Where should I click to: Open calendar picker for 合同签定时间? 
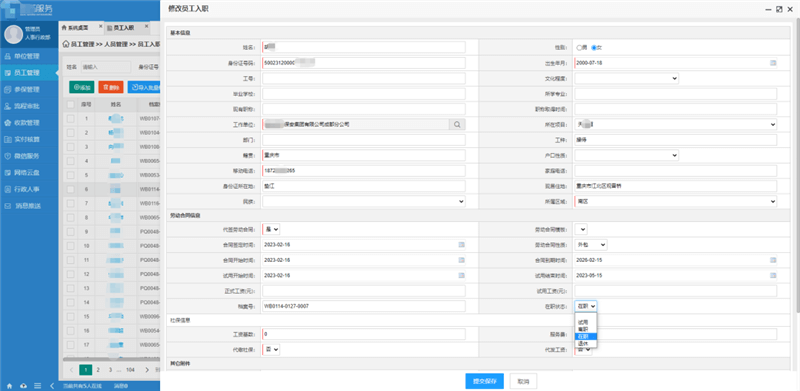pyautogui.click(x=462, y=245)
